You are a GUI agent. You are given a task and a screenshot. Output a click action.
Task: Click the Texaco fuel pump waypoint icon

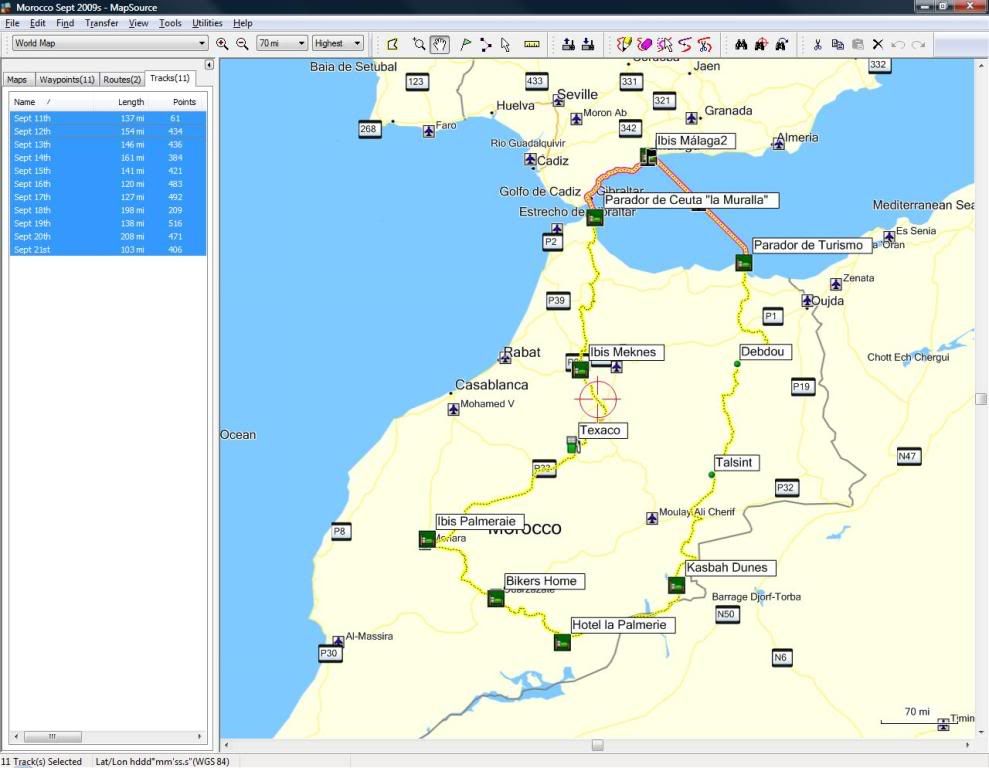pyautogui.click(x=573, y=445)
